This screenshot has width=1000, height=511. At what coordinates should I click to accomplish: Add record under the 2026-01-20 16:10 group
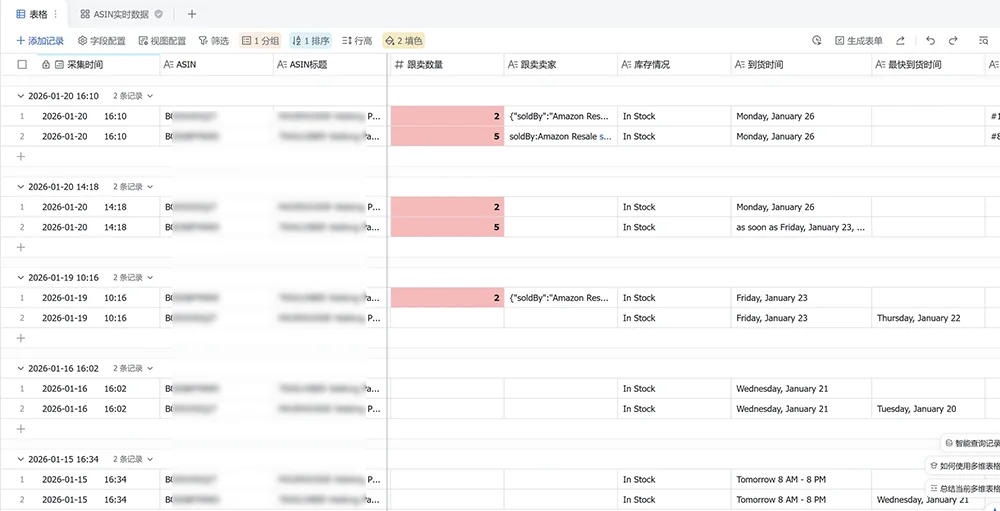tap(20, 156)
